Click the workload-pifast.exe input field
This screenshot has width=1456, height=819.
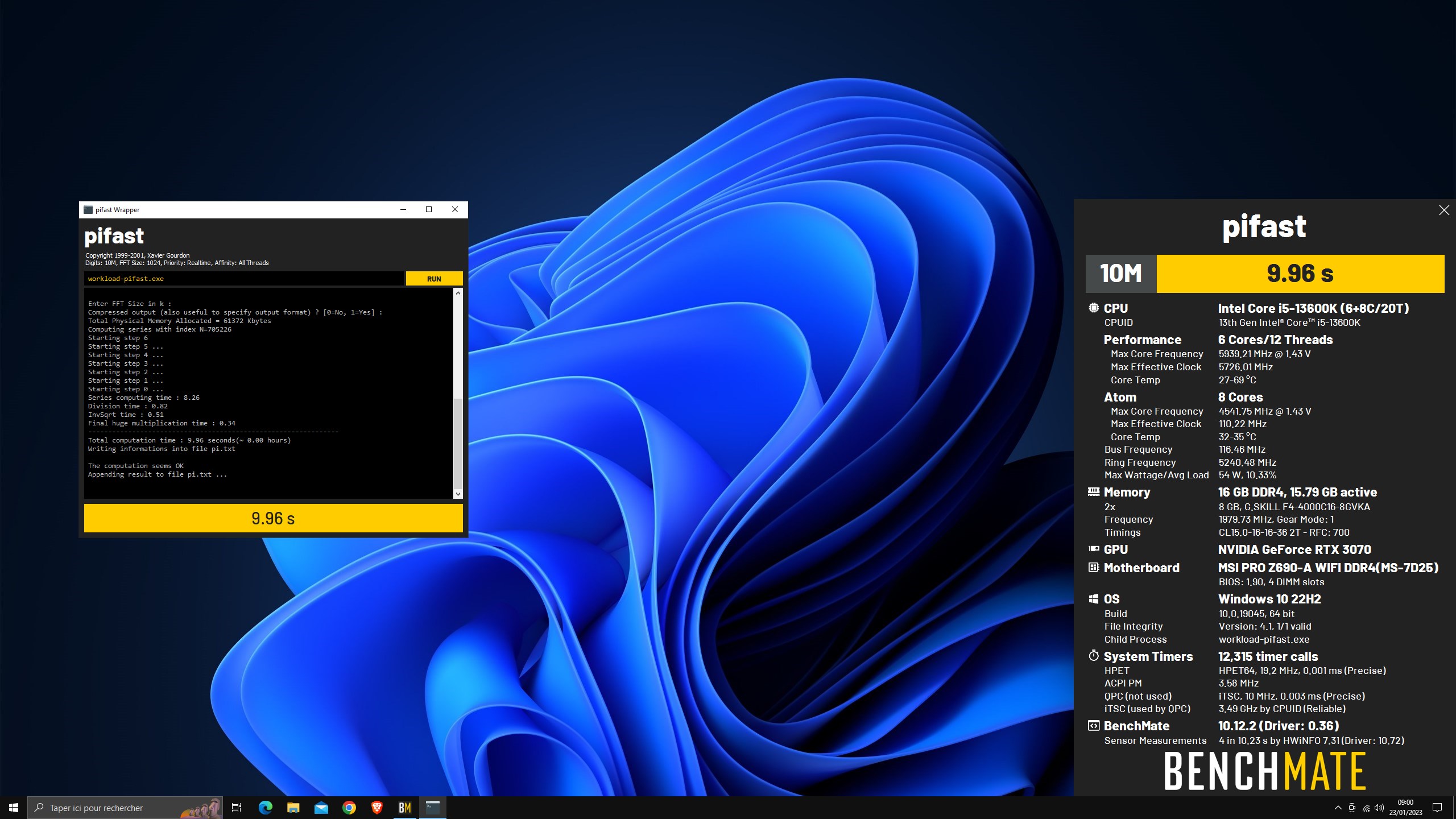point(244,279)
